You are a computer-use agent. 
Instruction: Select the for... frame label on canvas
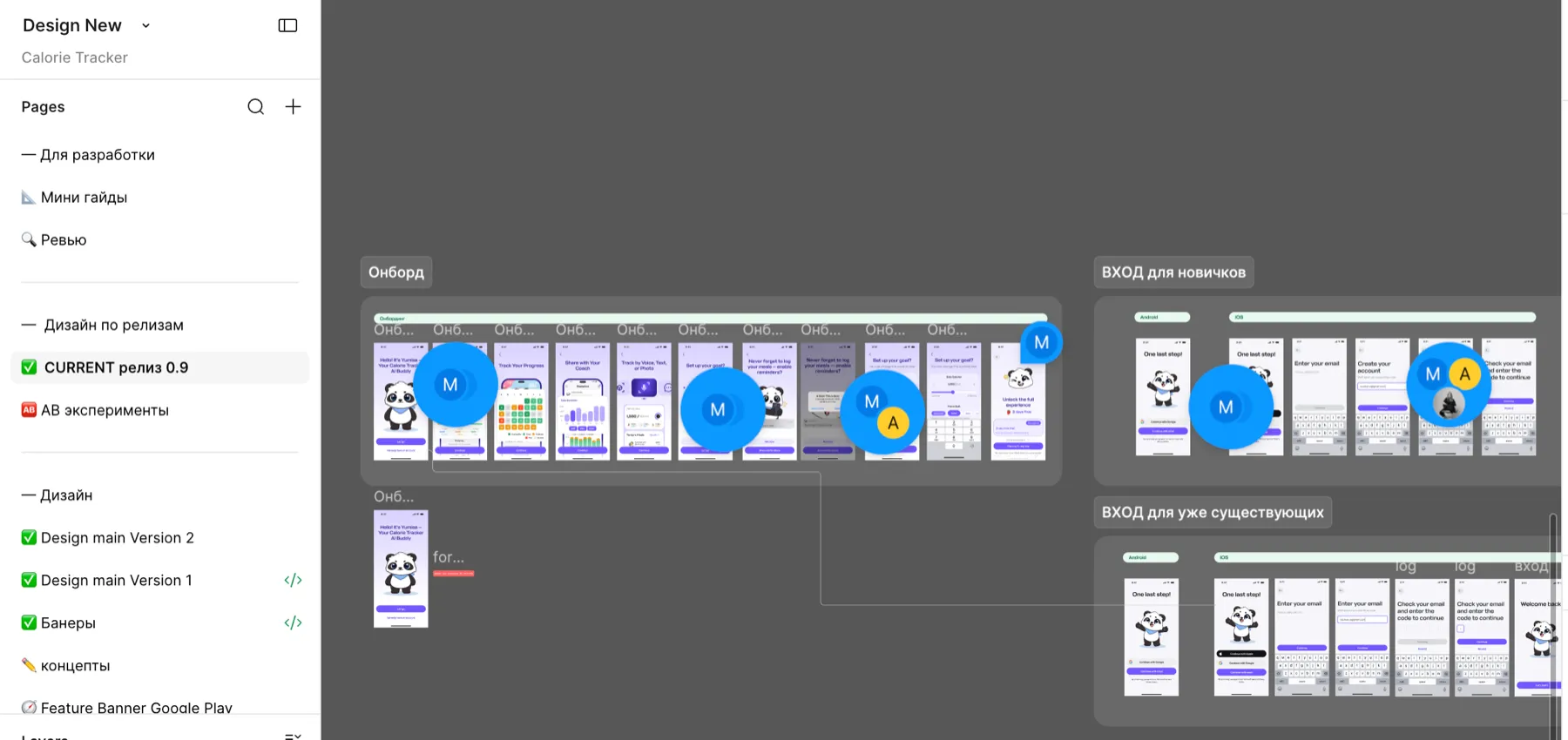tap(449, 557)
